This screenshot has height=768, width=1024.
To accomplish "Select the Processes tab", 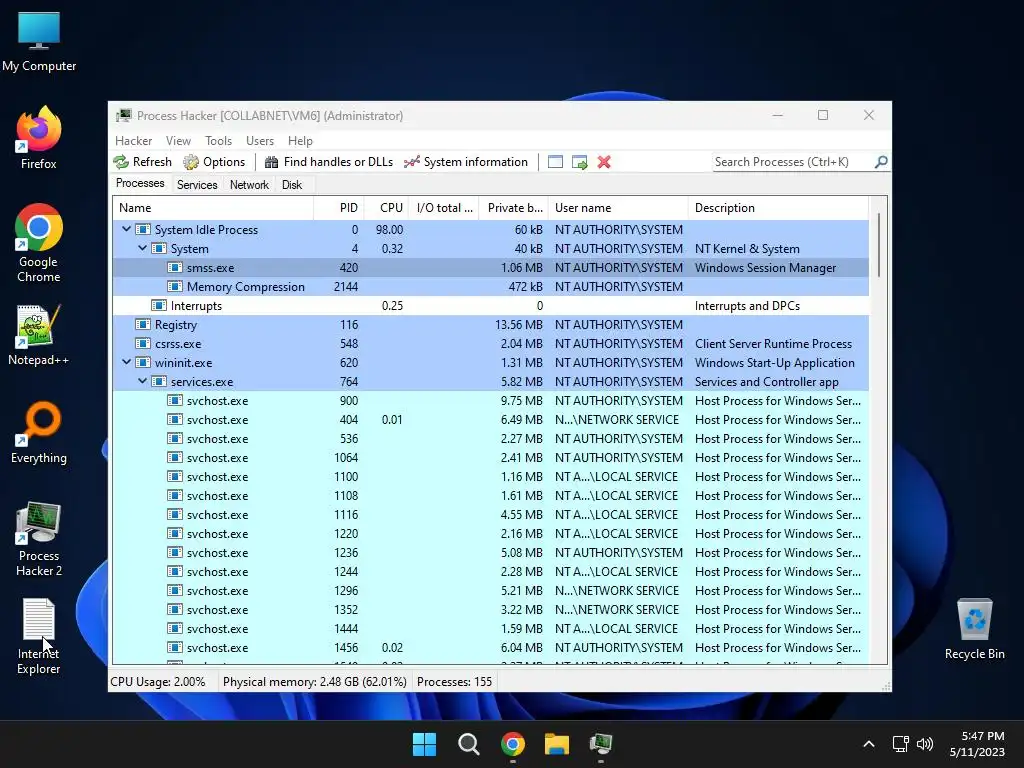I will point(140,184).
